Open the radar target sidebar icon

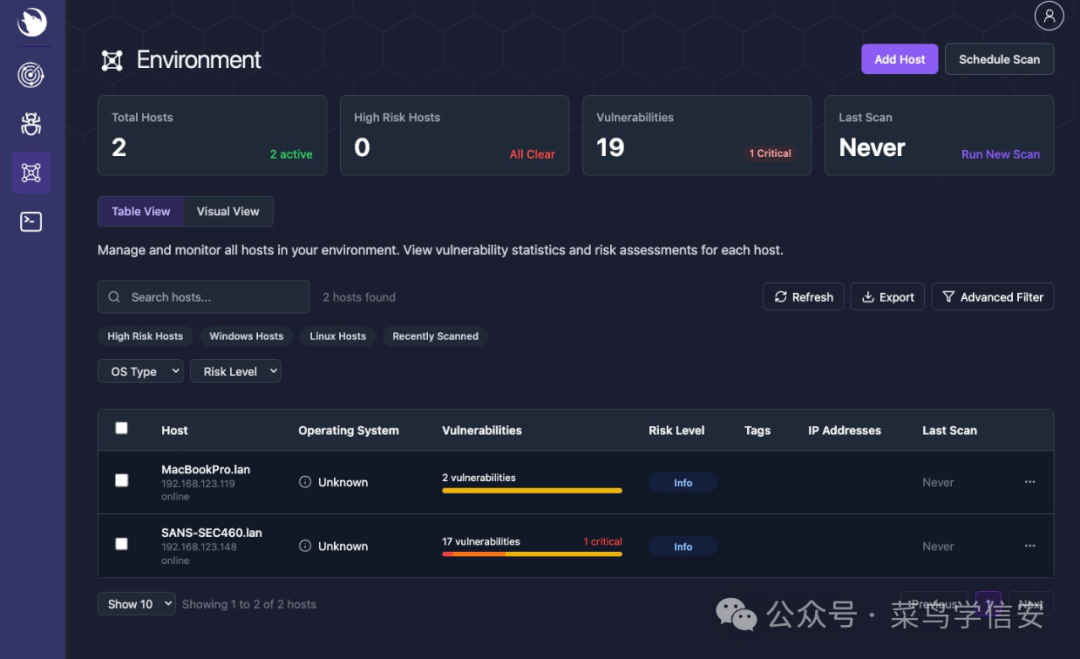(31, 75)
